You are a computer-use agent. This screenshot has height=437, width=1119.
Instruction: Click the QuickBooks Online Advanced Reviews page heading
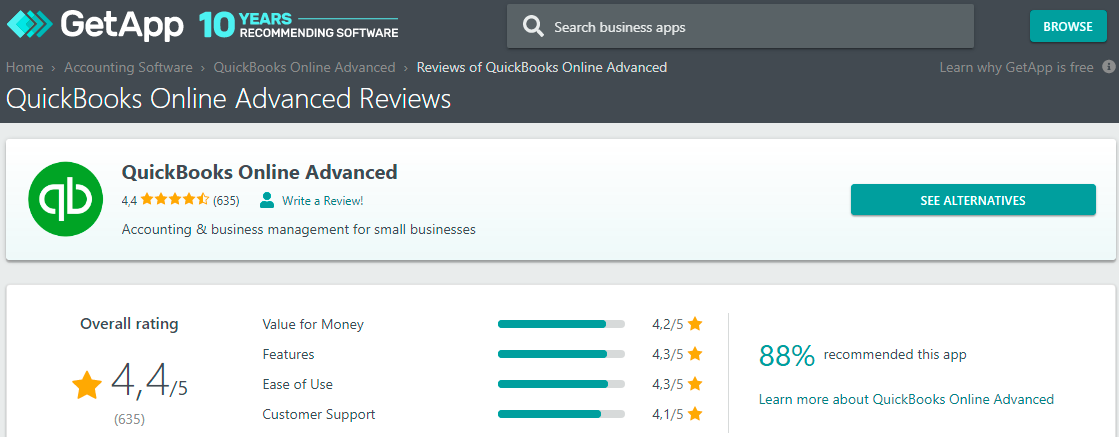coord(228,98)
